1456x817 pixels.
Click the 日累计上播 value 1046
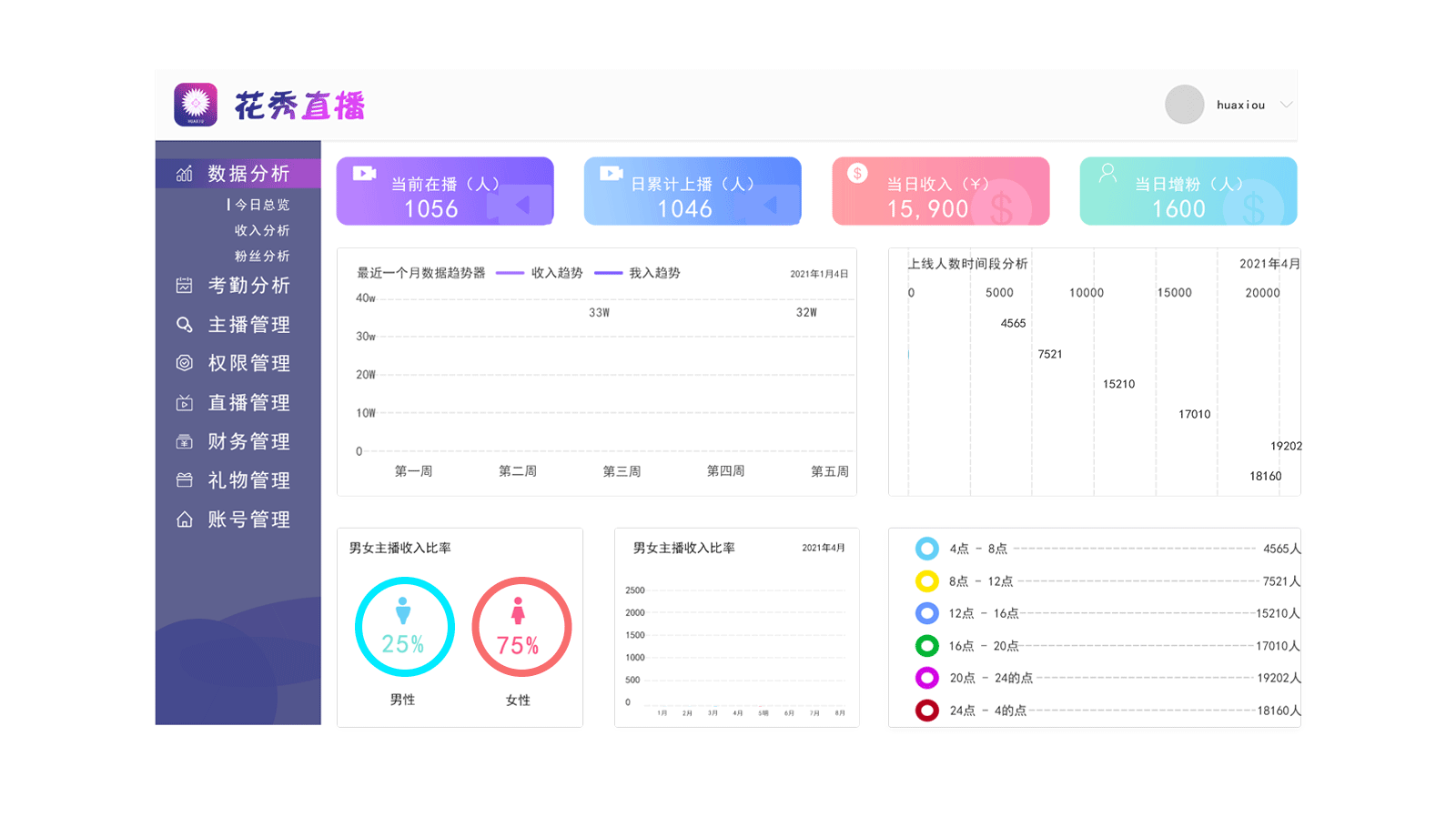pos(685,209)
